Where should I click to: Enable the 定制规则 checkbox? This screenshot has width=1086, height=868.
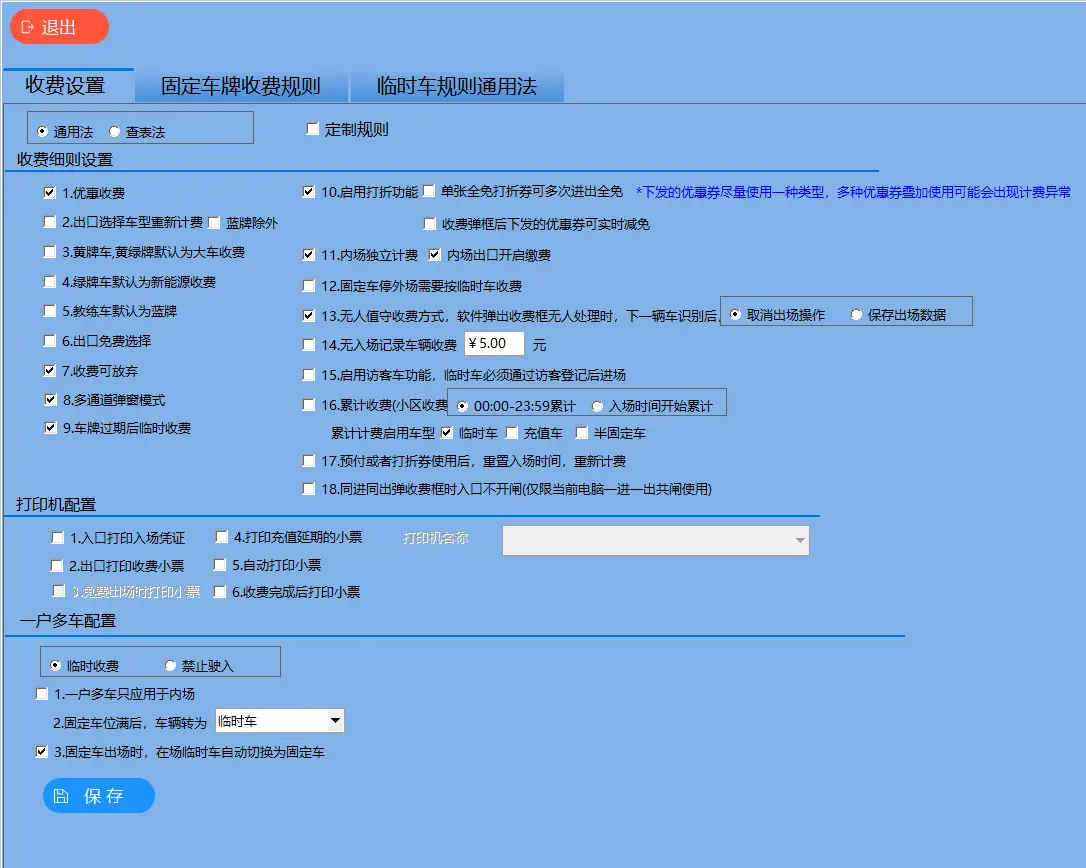click(313, 129)
